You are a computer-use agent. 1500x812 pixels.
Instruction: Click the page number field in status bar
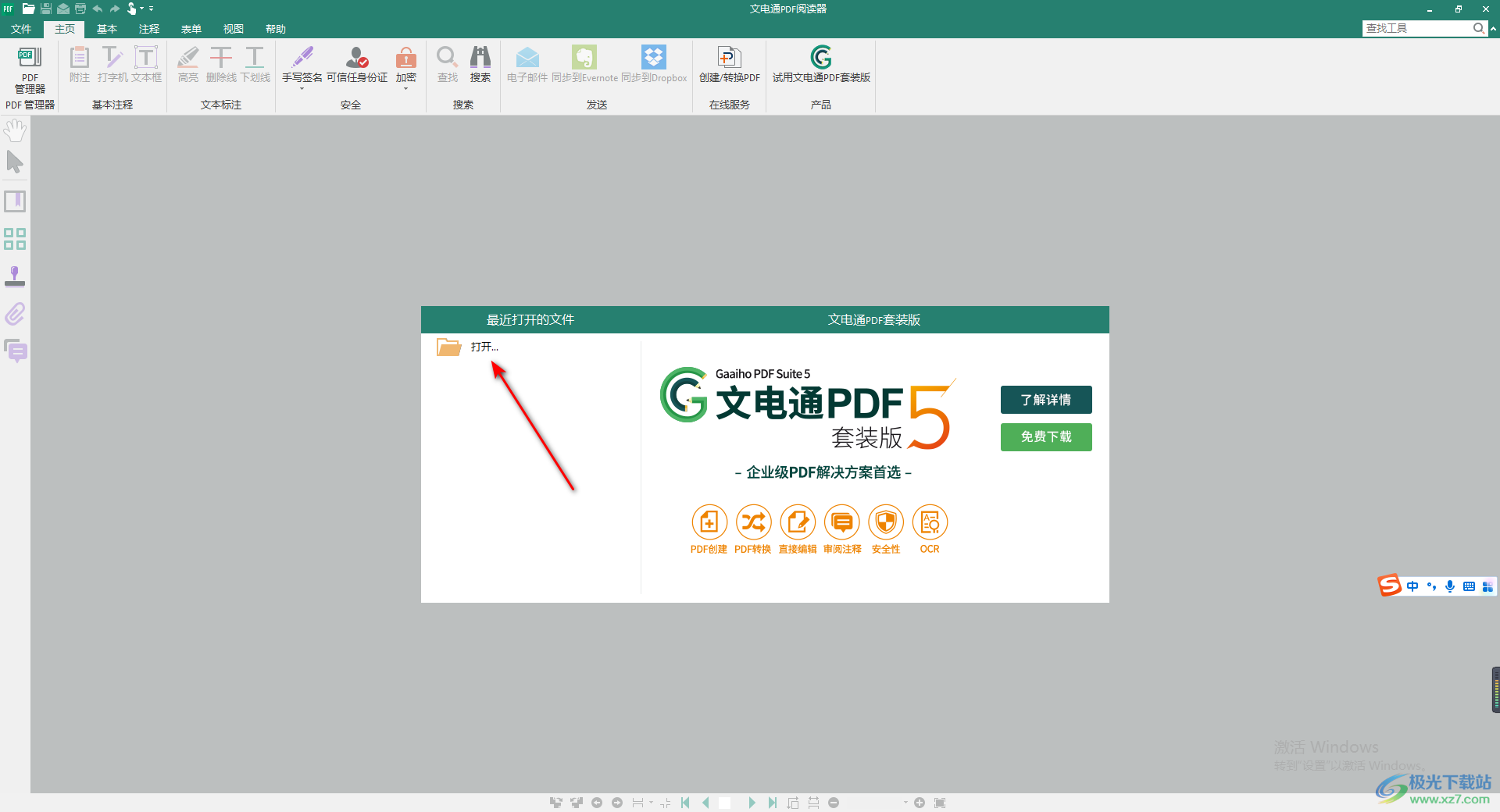click(x=725, y=803)
